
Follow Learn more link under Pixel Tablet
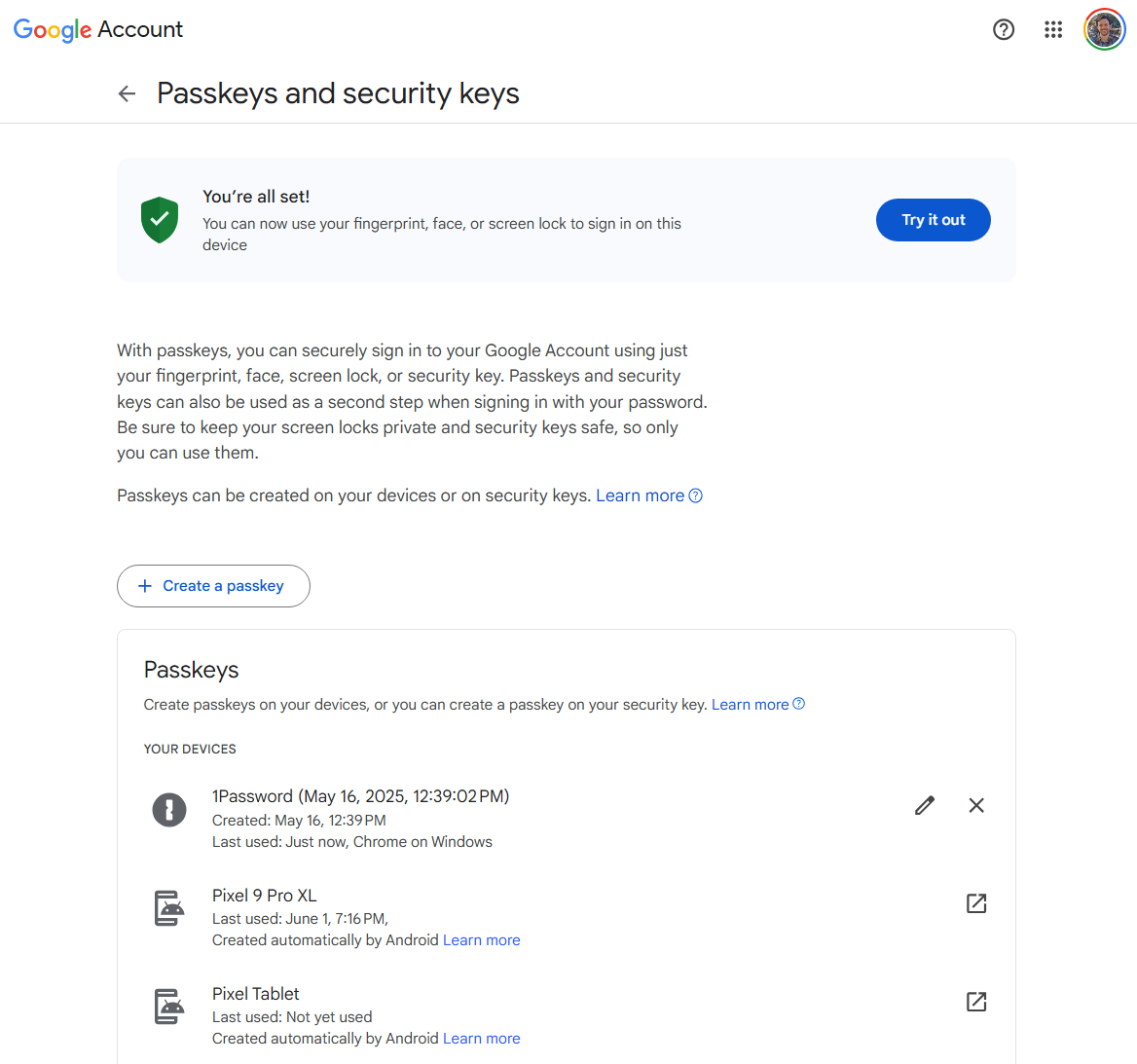point(481,1039)
